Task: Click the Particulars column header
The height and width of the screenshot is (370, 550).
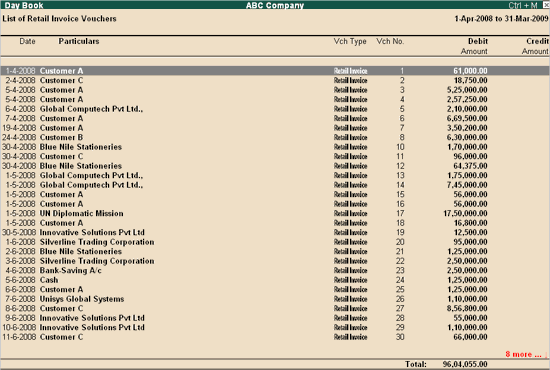Action: tap(79, 41)
